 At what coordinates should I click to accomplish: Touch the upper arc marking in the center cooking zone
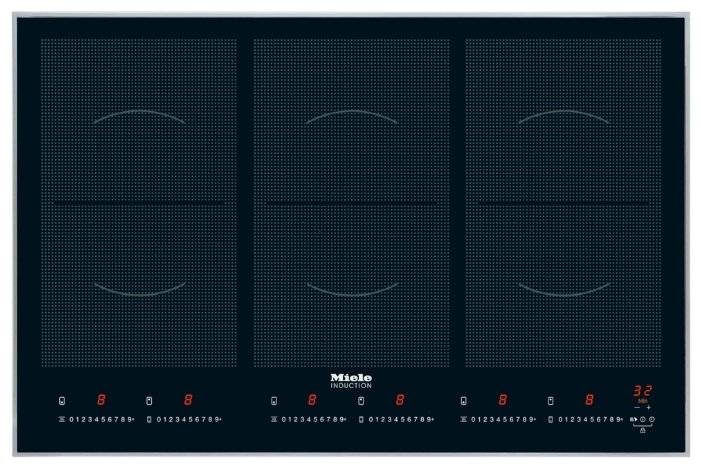[351, 117]
